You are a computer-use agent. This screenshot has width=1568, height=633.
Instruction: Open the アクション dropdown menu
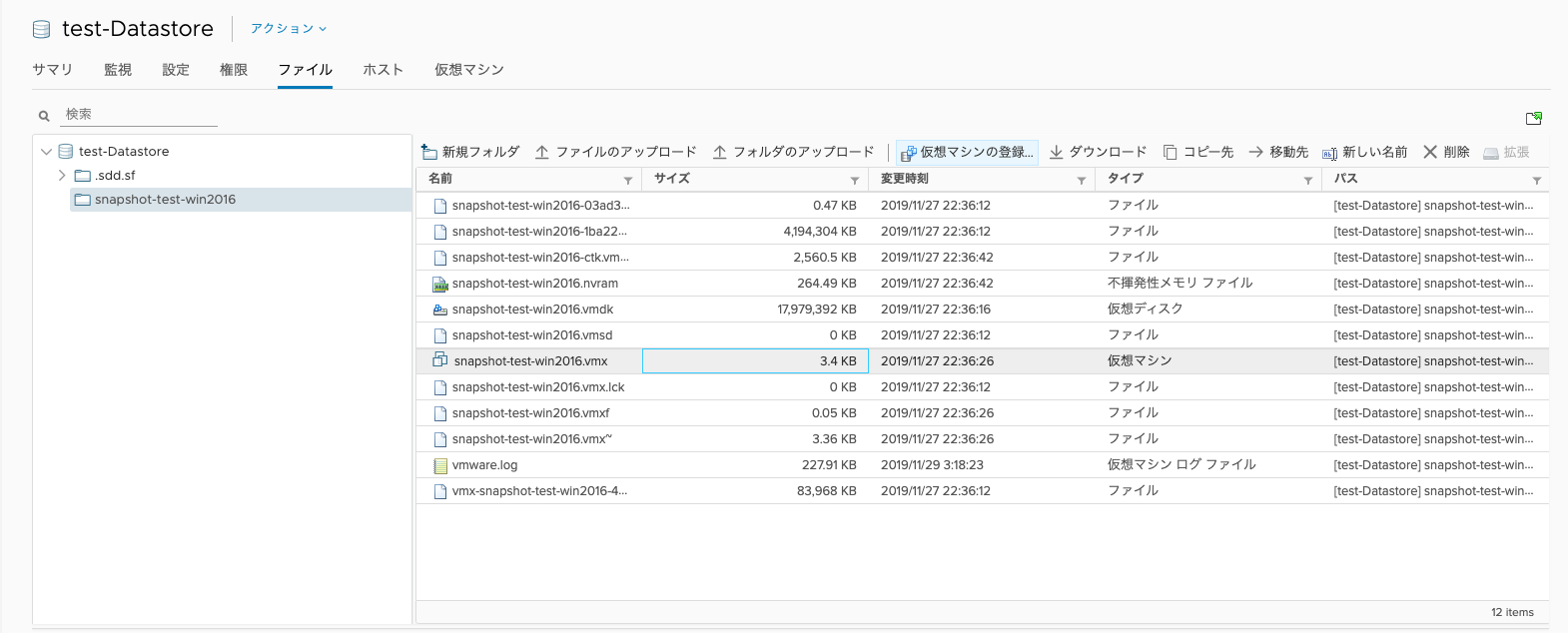(x=288, y=29)
